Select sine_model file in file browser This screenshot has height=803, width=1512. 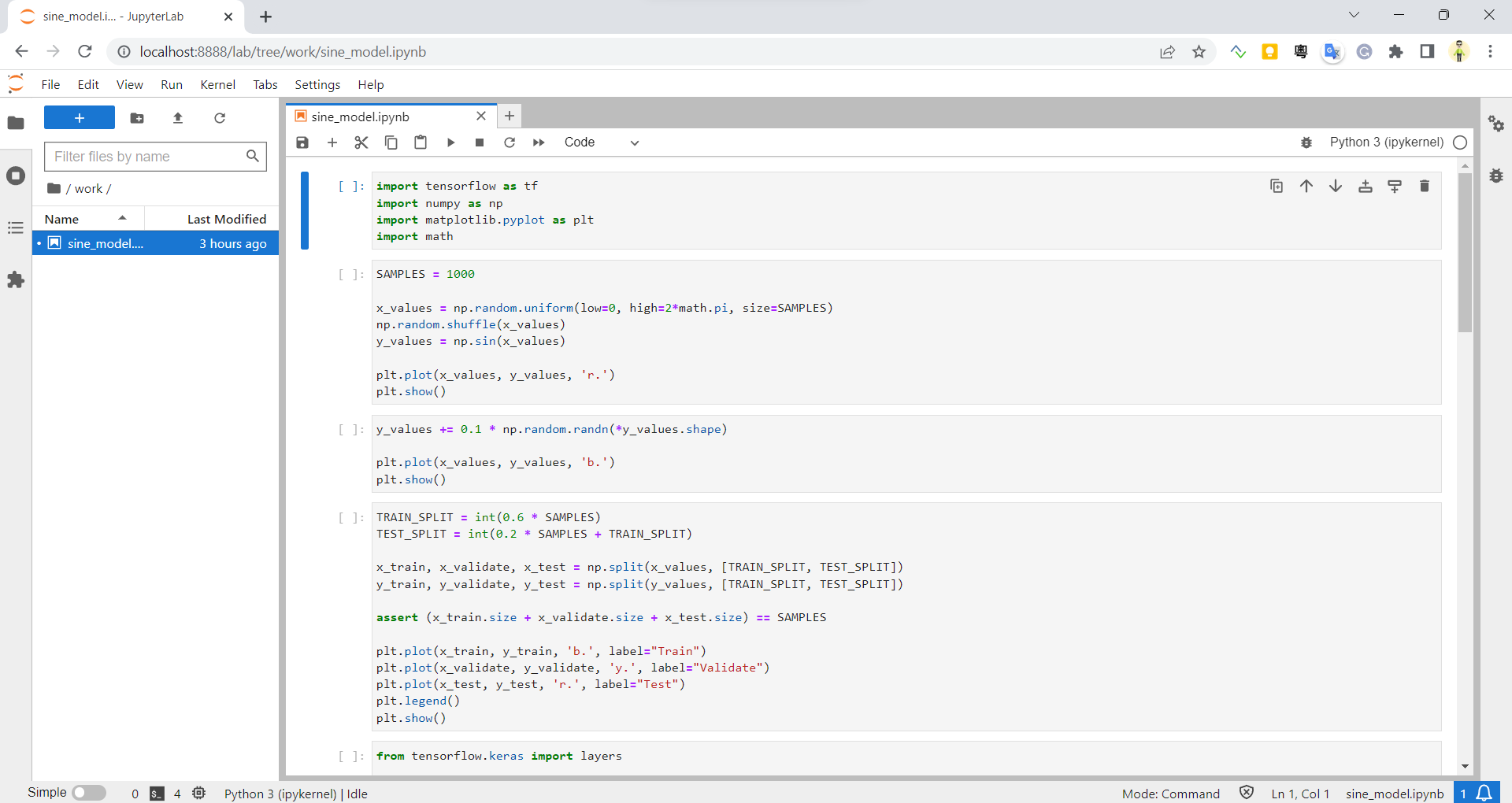tap(156, 243)
